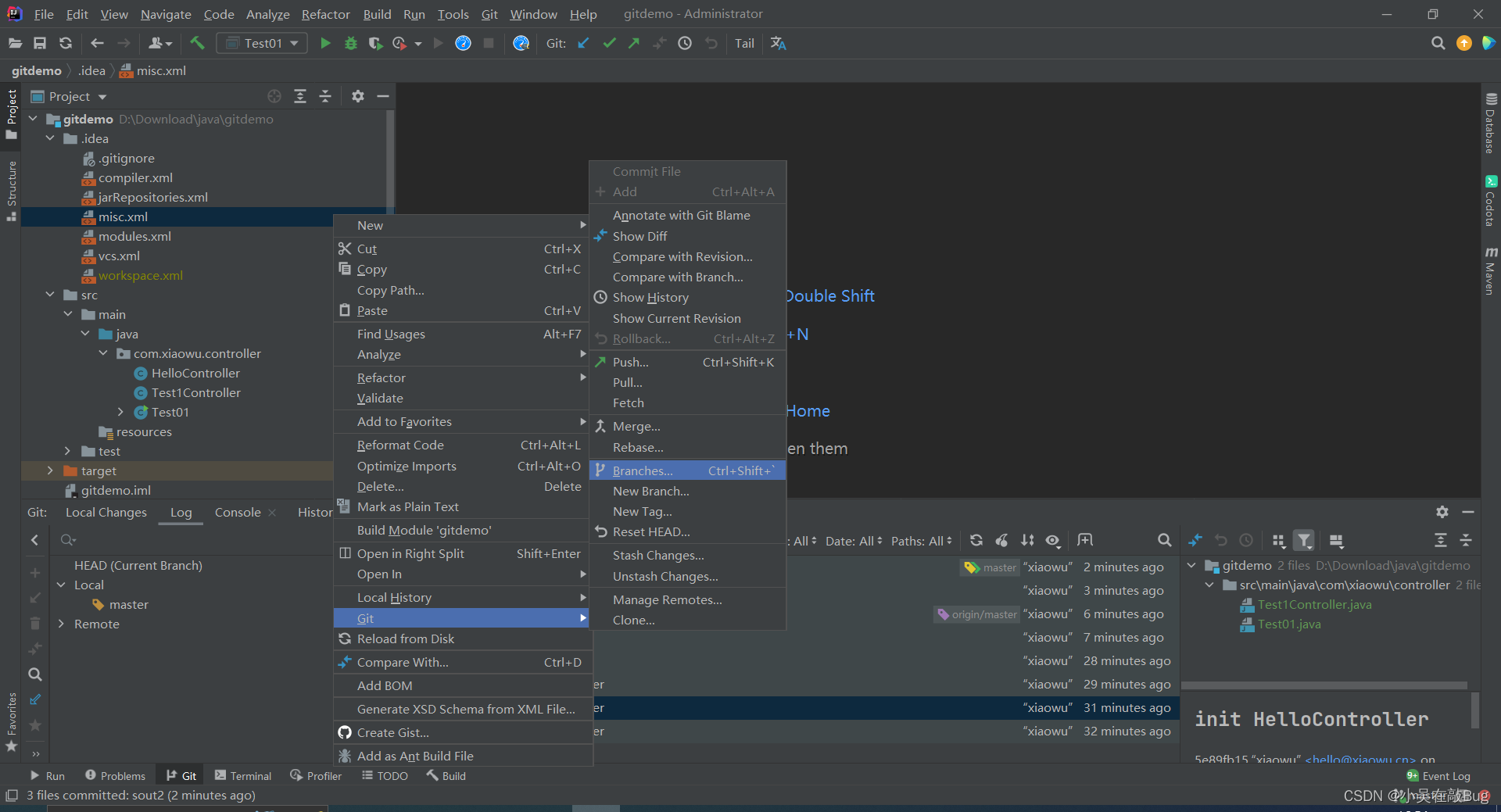Click Git Show History clock icon
Viewport: 1501px width, 812px height.
point(685,44)
